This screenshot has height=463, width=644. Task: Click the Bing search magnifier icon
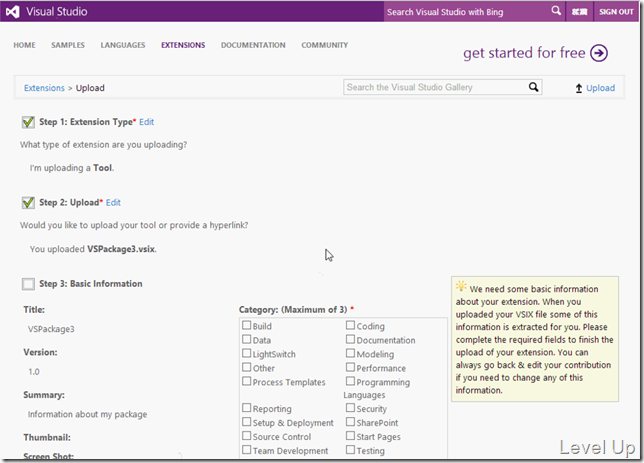coord(556,11)
